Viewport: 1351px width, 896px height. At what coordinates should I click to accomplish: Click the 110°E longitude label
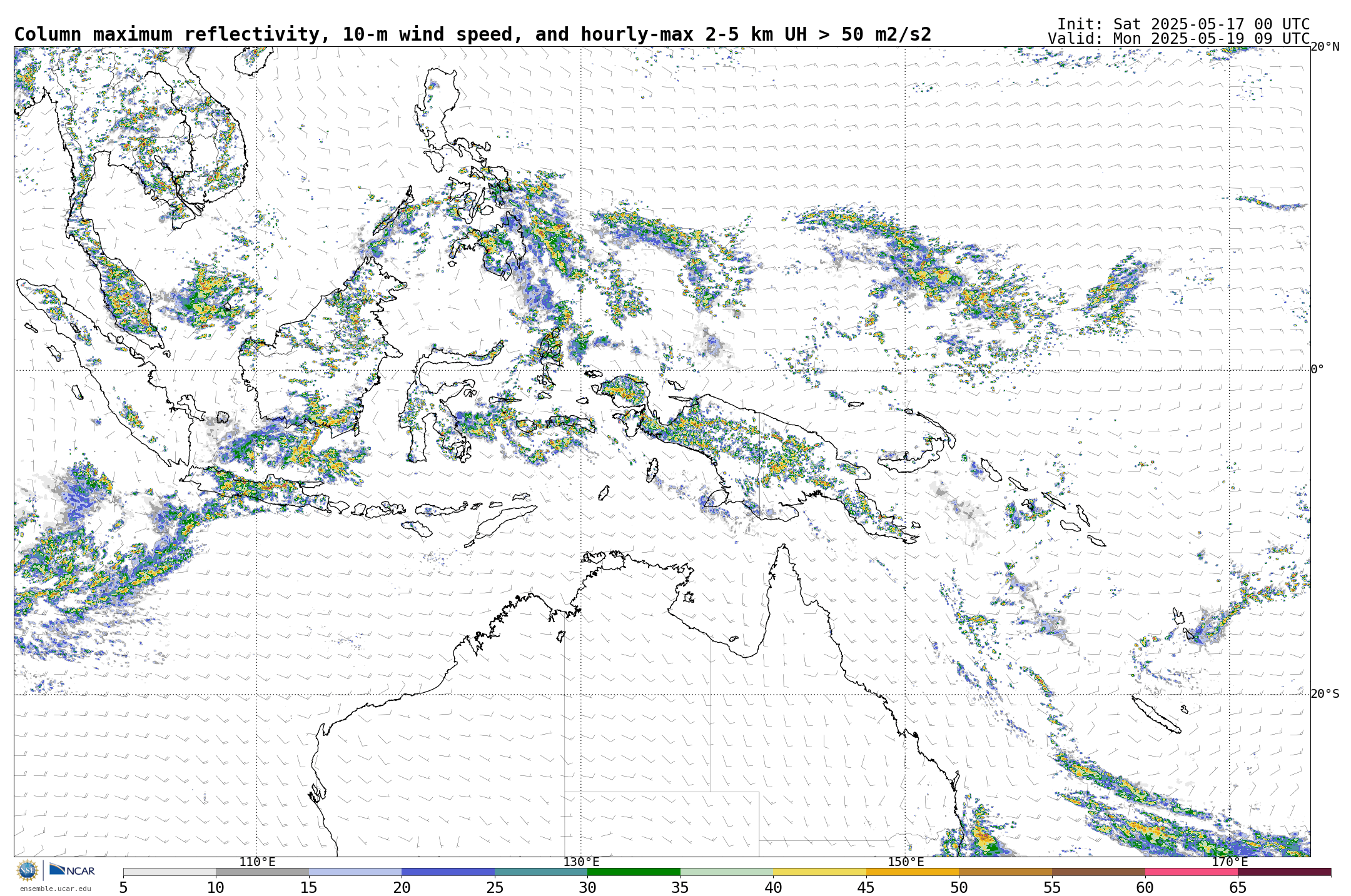click(257, 862)
